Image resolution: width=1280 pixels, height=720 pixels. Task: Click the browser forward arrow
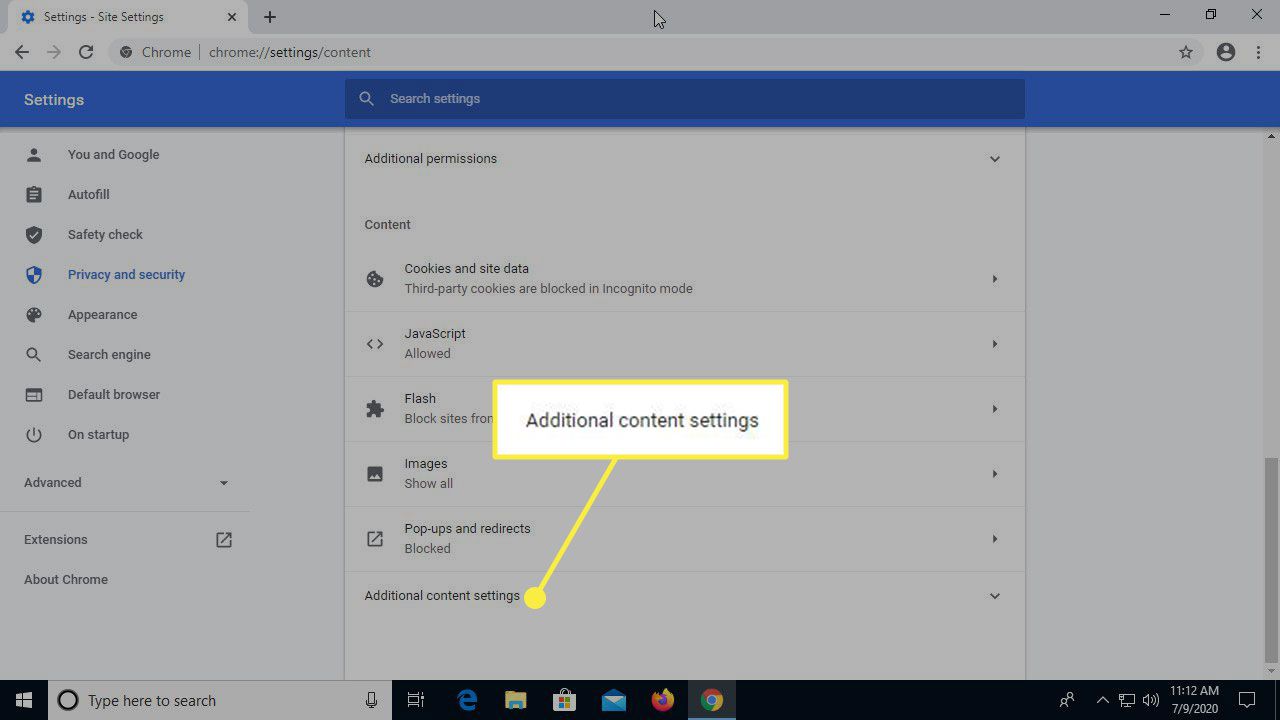click(54, 52)
